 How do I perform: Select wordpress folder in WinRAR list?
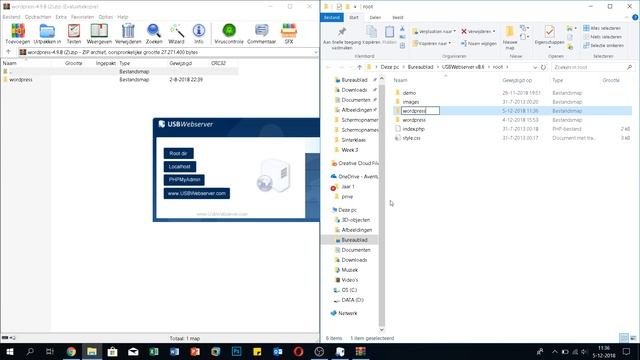[x=20, y=80]
